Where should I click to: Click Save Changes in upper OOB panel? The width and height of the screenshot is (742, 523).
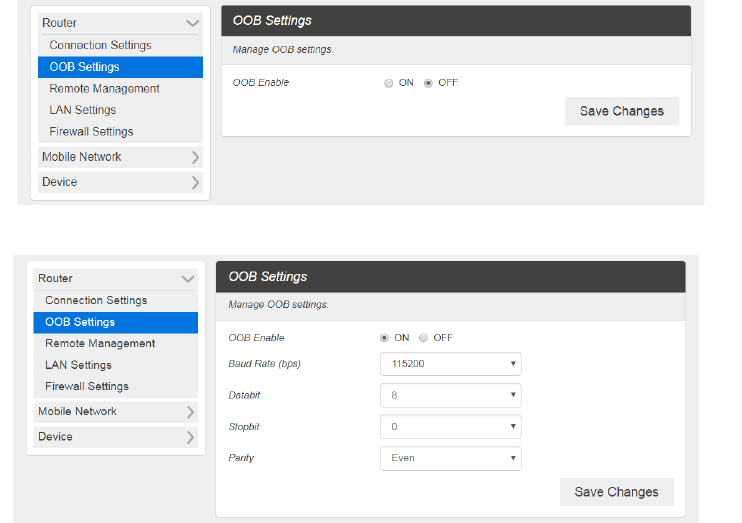tap(621, 111)
